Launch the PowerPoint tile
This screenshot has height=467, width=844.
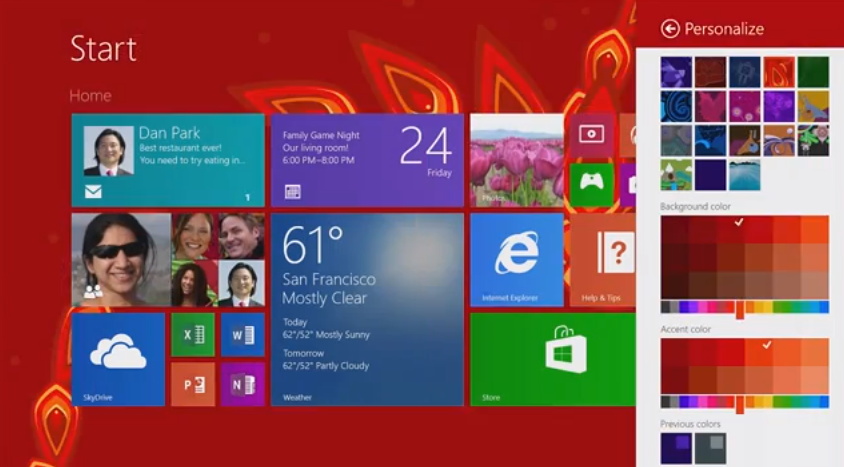pyautogui.click(x=193, y=384)
